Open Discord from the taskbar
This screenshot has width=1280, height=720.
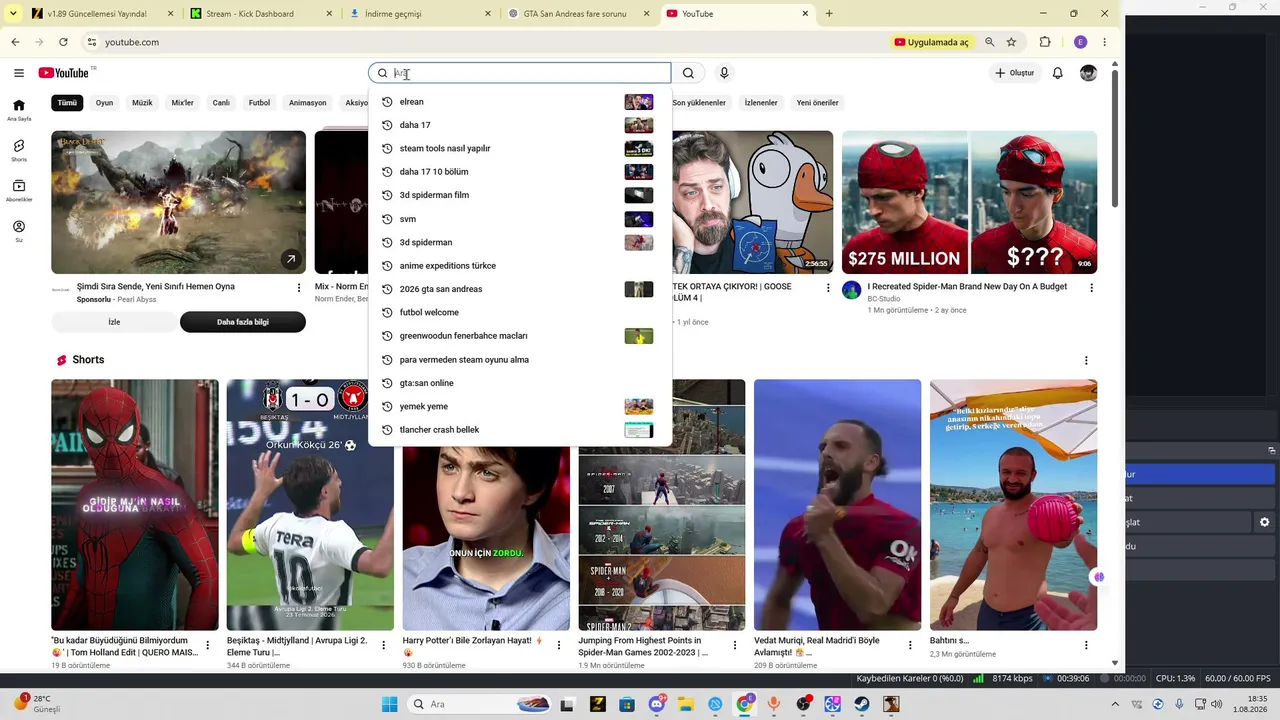[657, 704]
